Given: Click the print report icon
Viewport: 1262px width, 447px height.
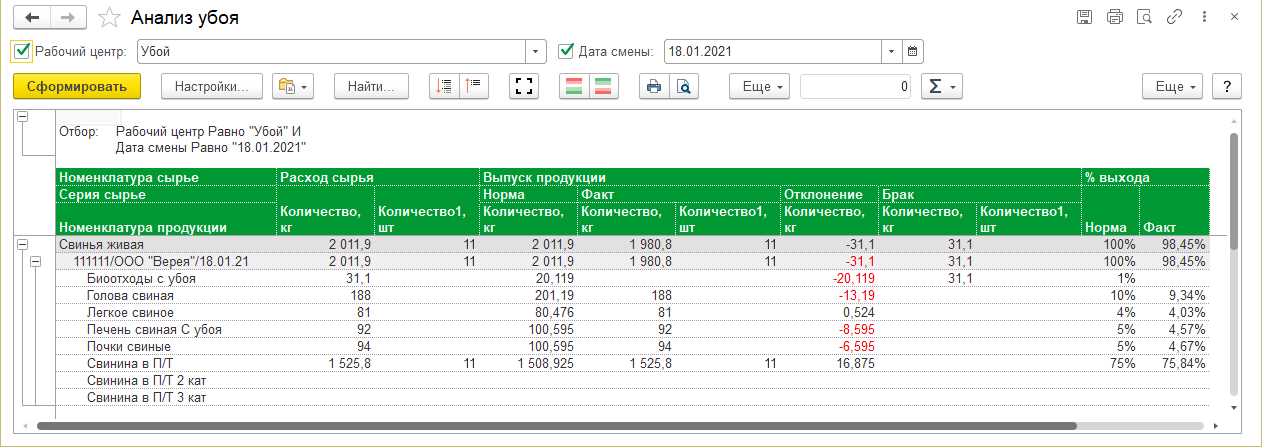Looking at the screenshot, I should pos(654,87).
